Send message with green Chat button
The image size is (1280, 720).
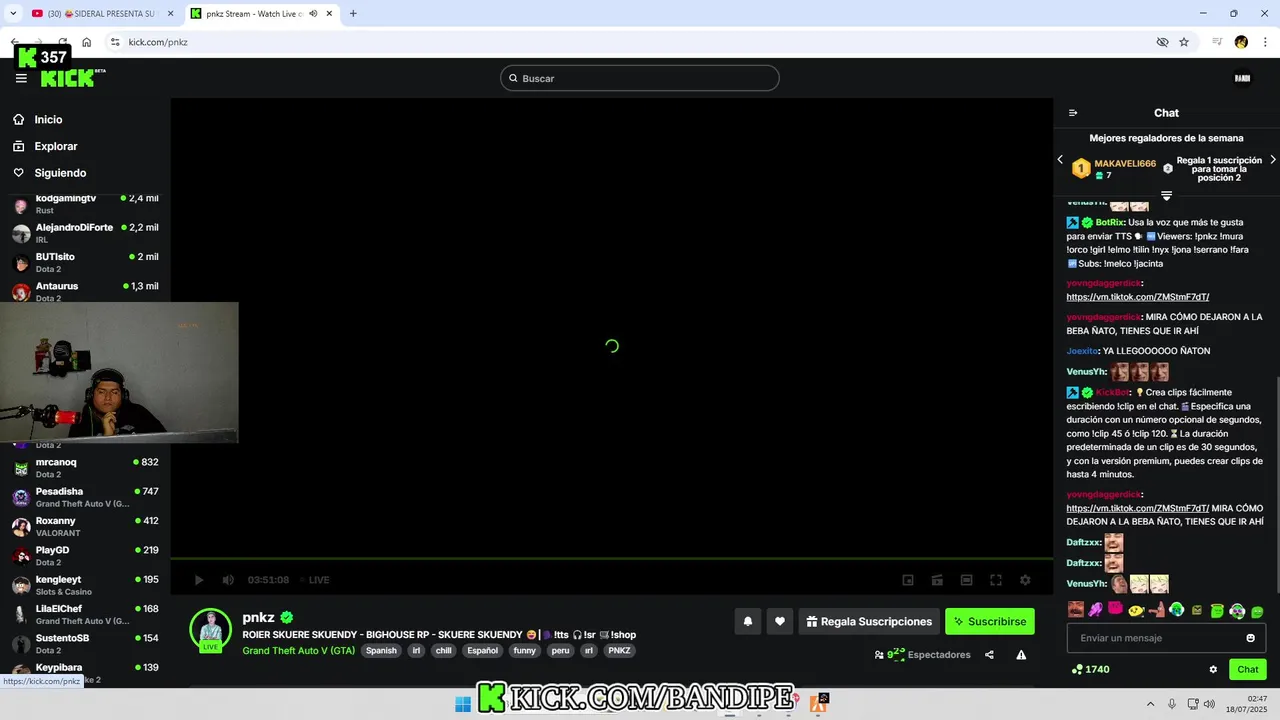point(1248,669)
